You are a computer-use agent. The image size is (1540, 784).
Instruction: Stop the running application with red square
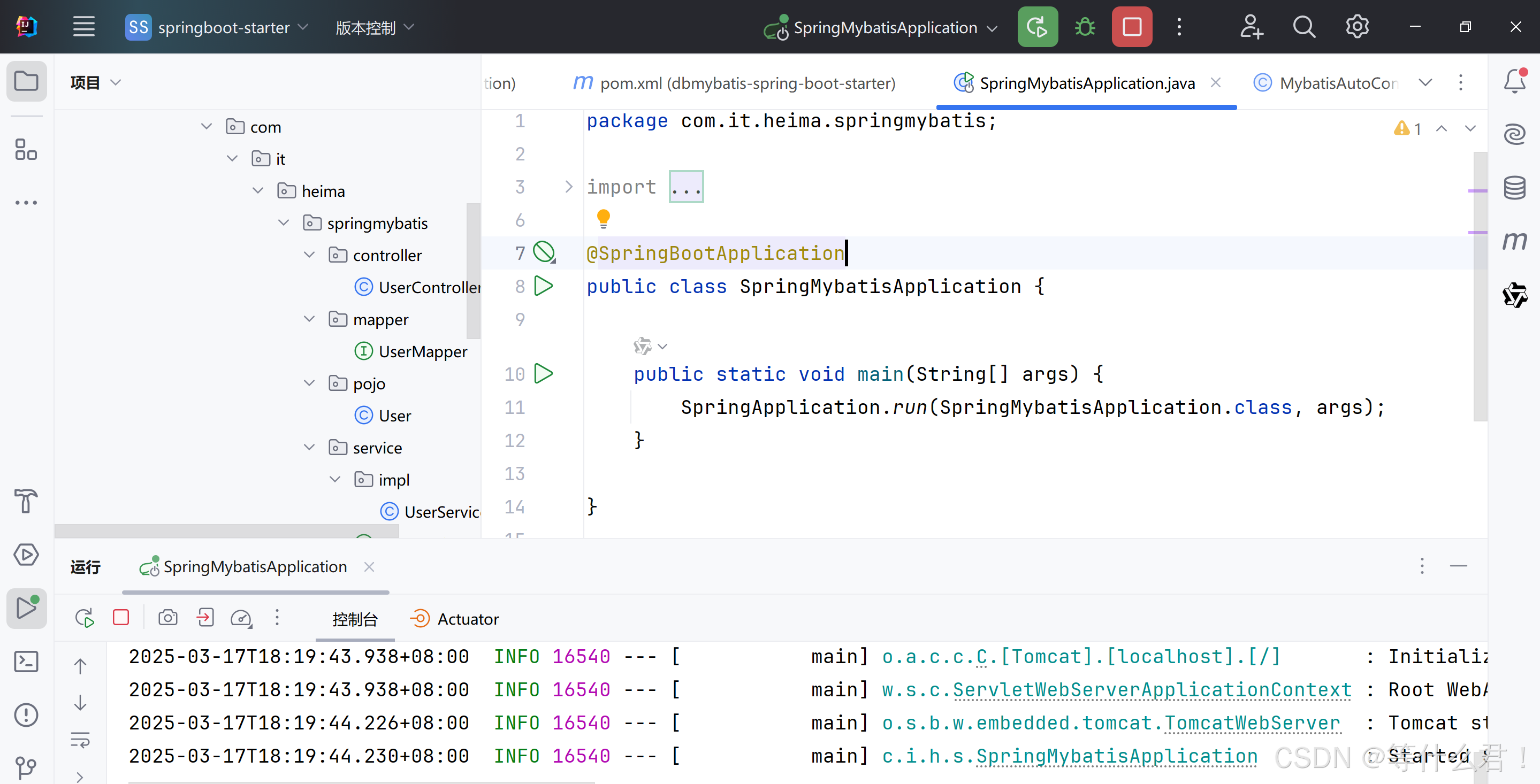coord(1132,27)
